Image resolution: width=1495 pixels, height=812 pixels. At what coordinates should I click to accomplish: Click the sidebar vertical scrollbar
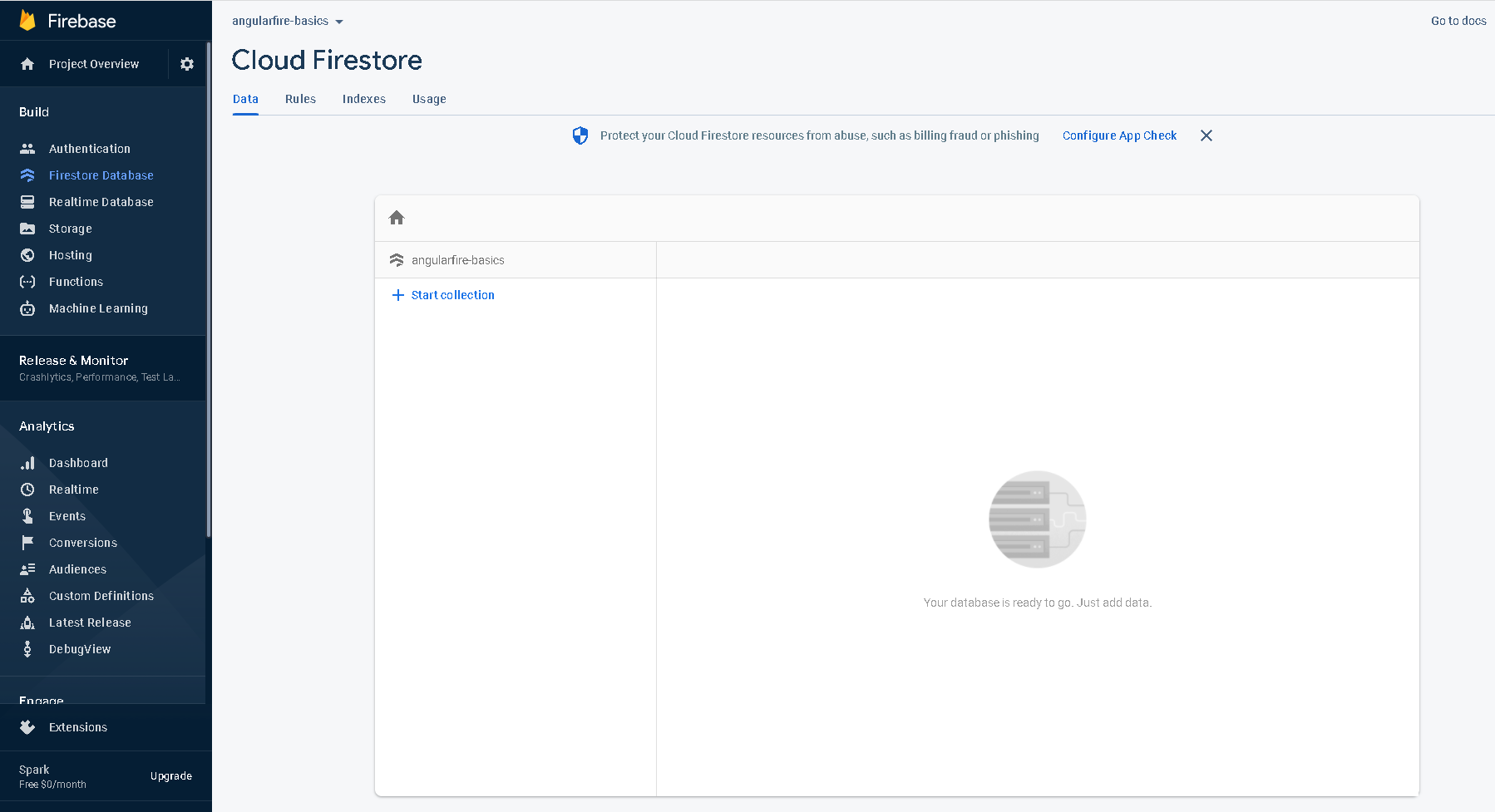coord(209,291)
